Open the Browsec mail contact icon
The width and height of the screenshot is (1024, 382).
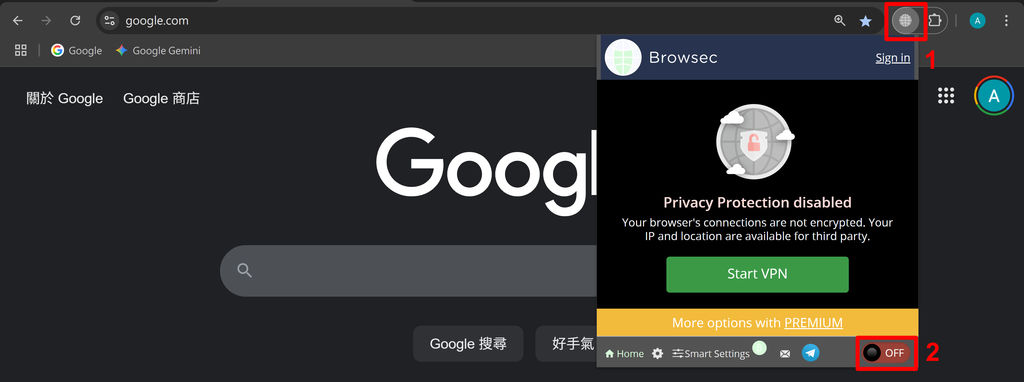click(x=785, y=353)
